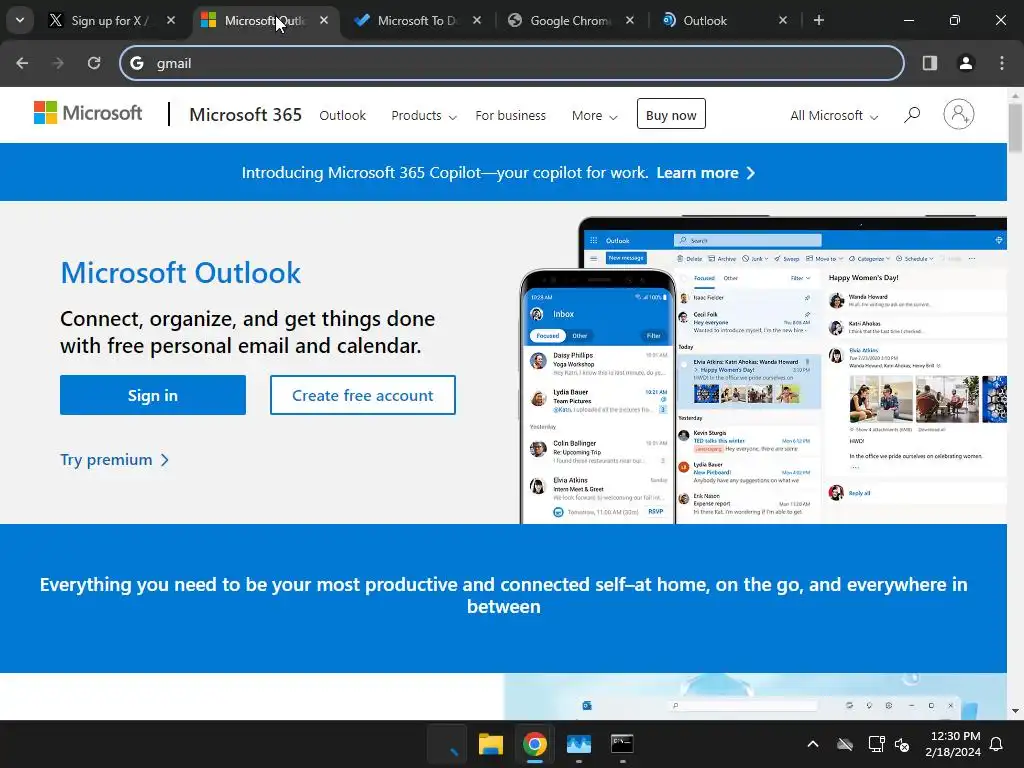Click the Buy now button
The height and width of the screenshot is (768, 1024).
point(671,114)
